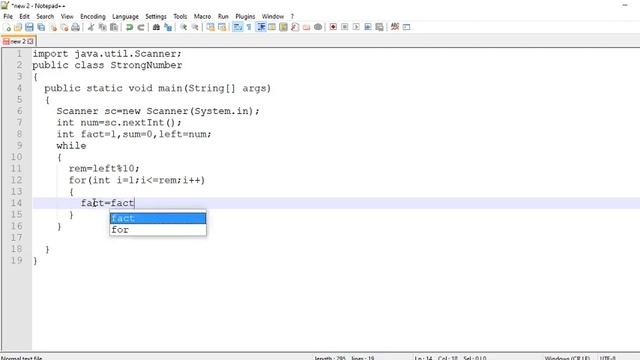Click 'rem=left%10;' on line 11
This screenshot has width=640, height=360.
104,169
